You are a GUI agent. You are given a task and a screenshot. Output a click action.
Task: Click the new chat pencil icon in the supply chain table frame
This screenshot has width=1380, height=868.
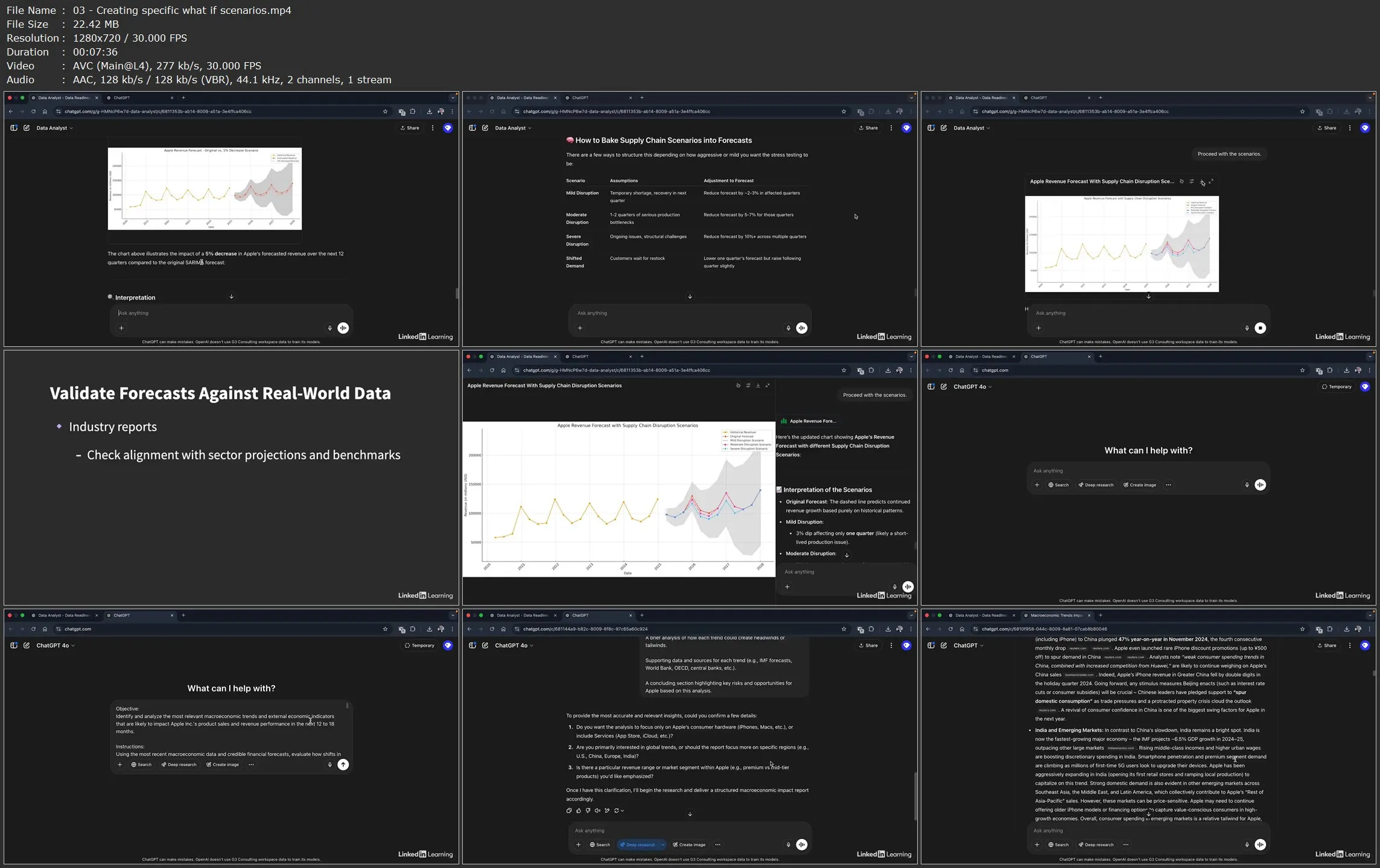pos(485,128)
